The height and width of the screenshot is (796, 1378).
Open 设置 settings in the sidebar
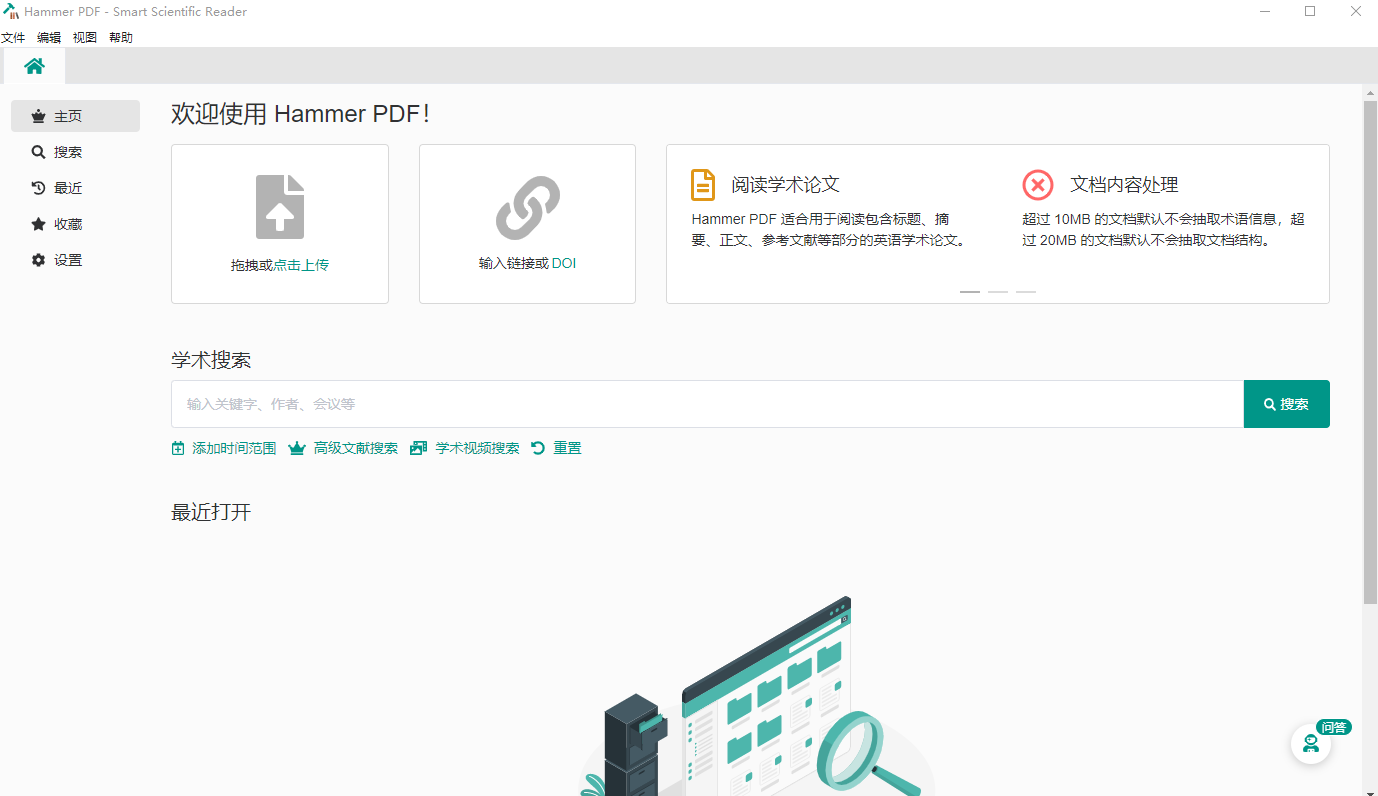(x=75, y=260)
